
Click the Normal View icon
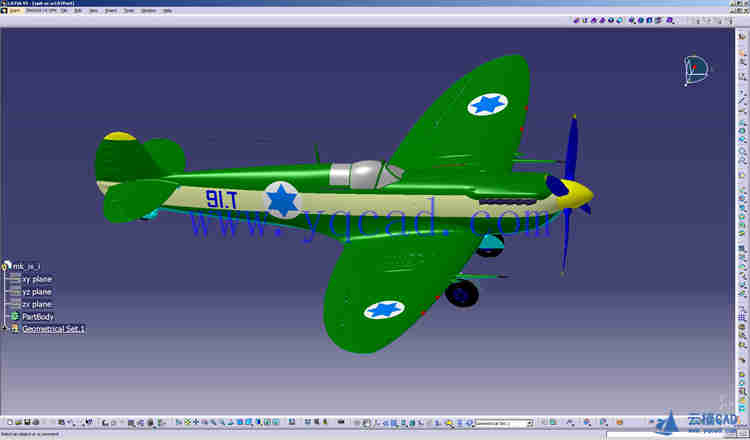[x=230, y=423]
